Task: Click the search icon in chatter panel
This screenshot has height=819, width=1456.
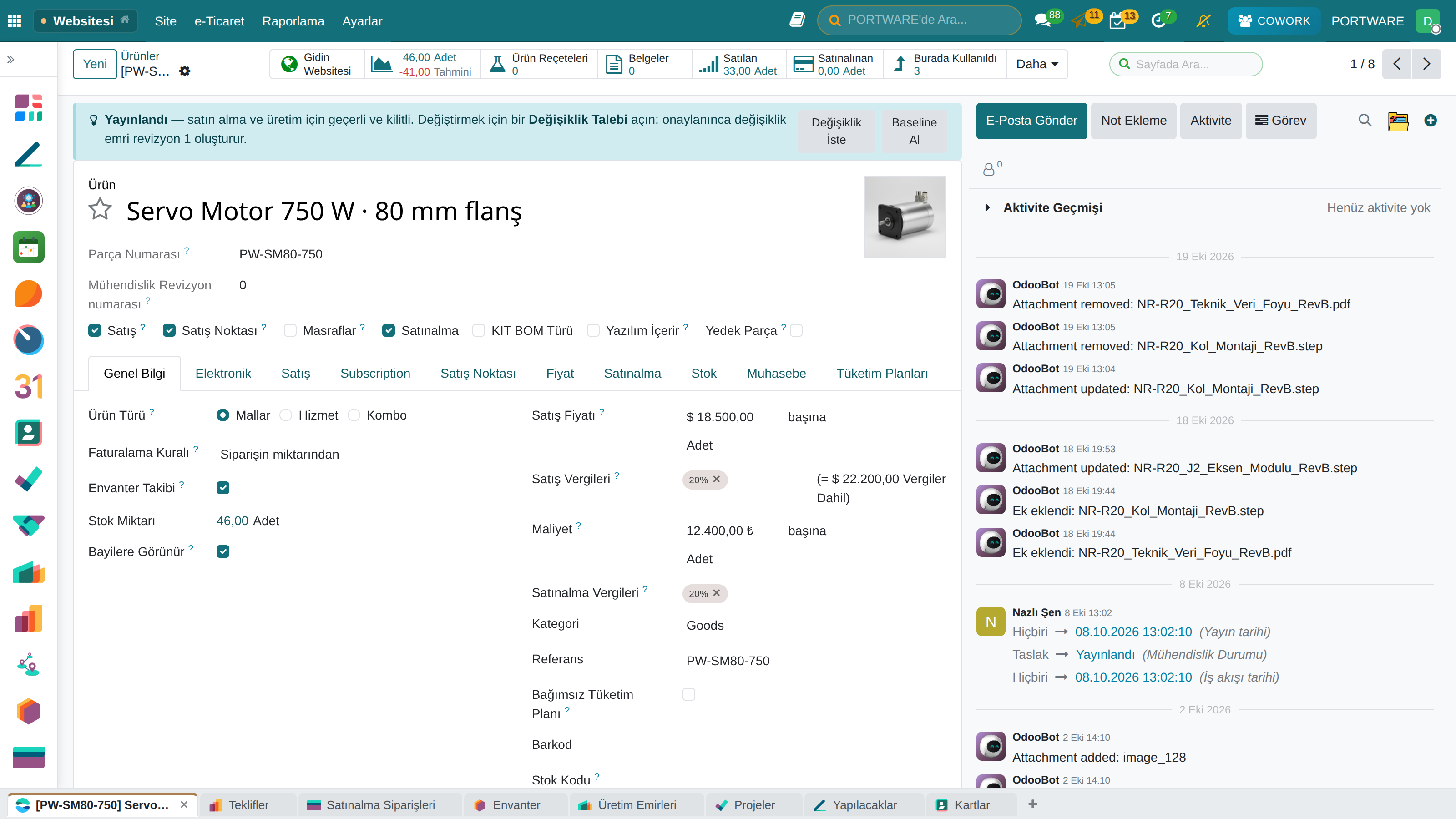Action: pos(1365,121)
